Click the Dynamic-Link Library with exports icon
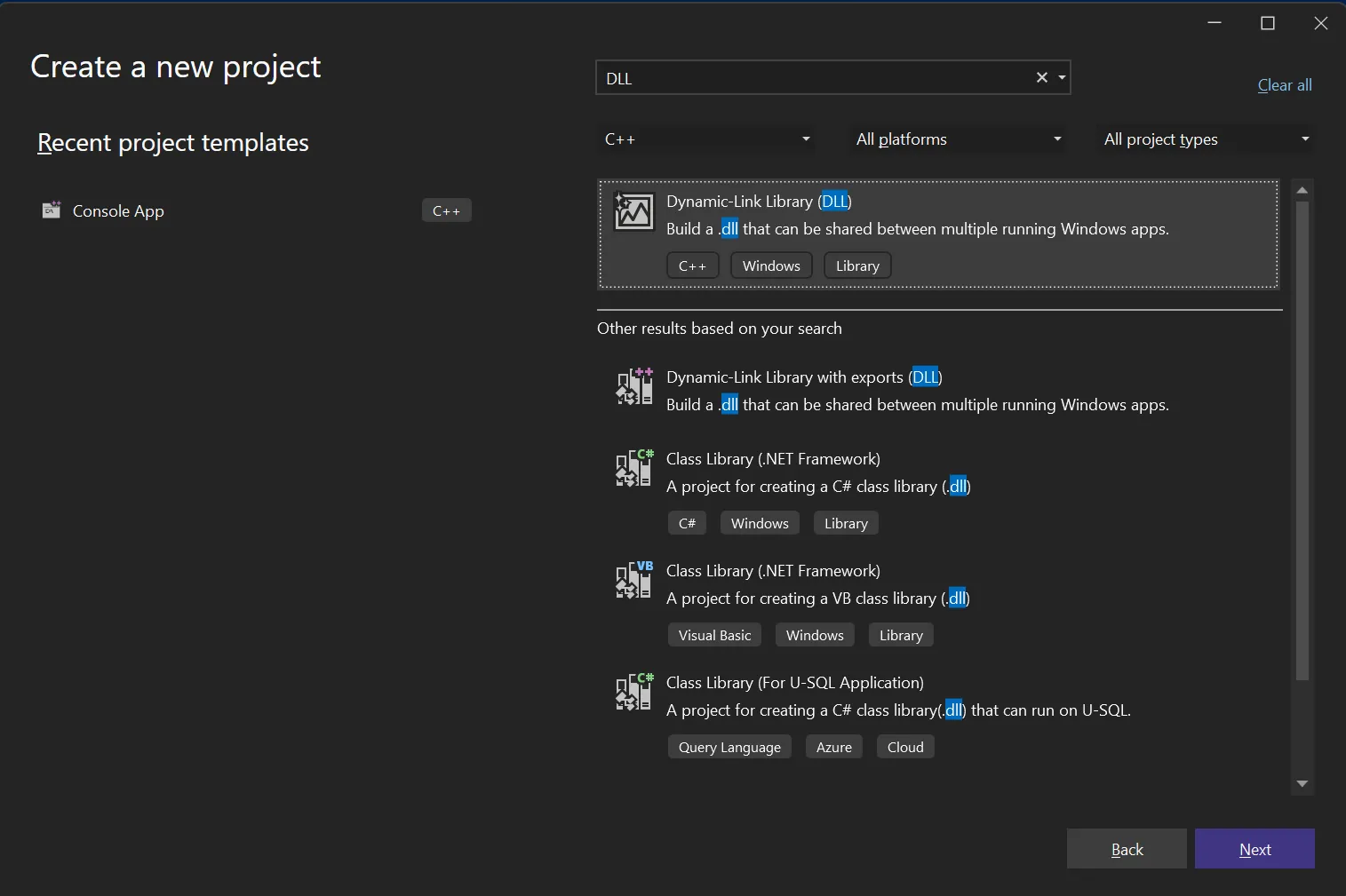 coord(633,387)
